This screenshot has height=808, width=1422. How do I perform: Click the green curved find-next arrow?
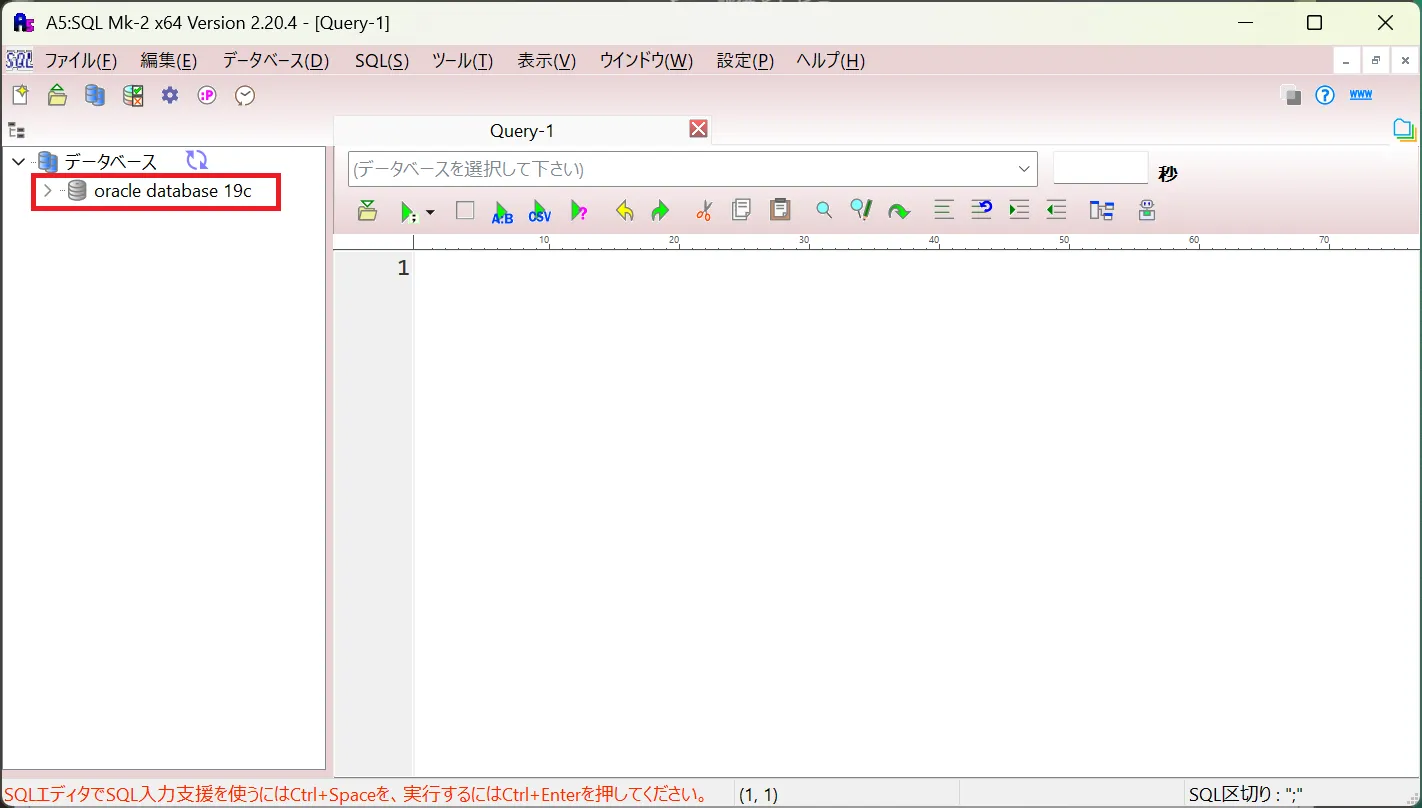click(x=899, y=211)
